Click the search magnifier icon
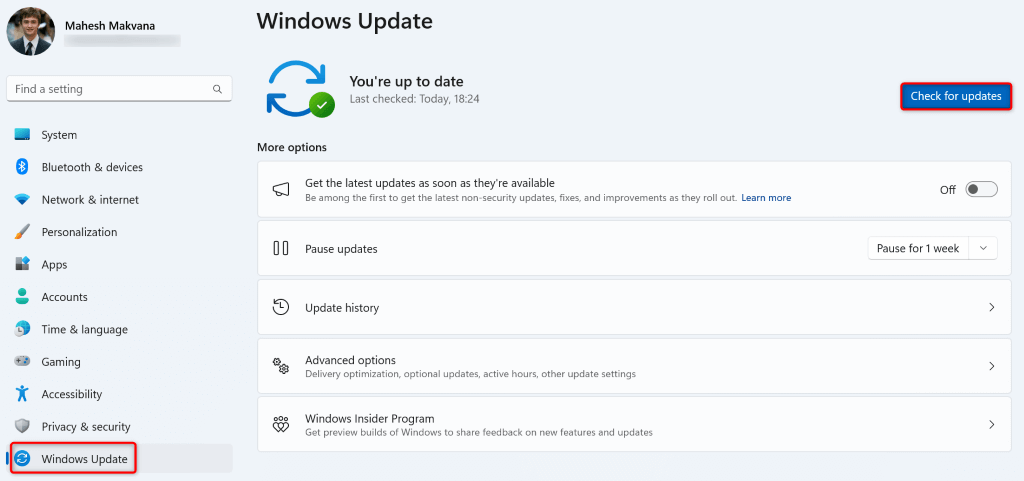Screen dimensions: 1024x481 click(x=217, y=89)
